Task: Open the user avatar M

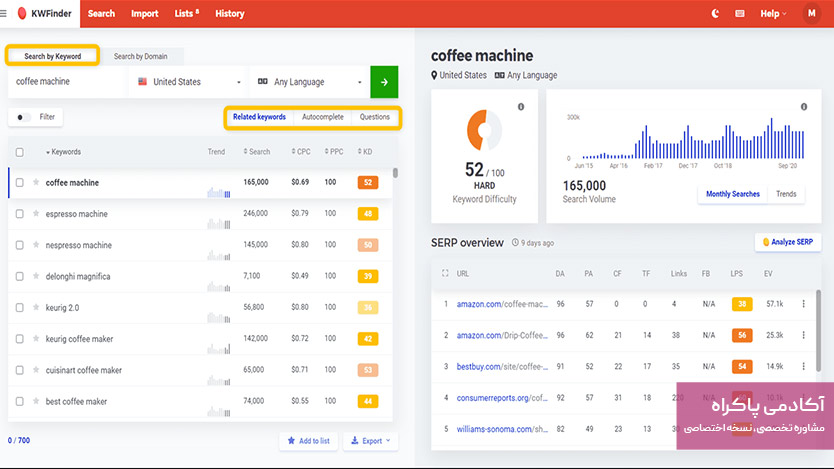Action: point(812,13)
